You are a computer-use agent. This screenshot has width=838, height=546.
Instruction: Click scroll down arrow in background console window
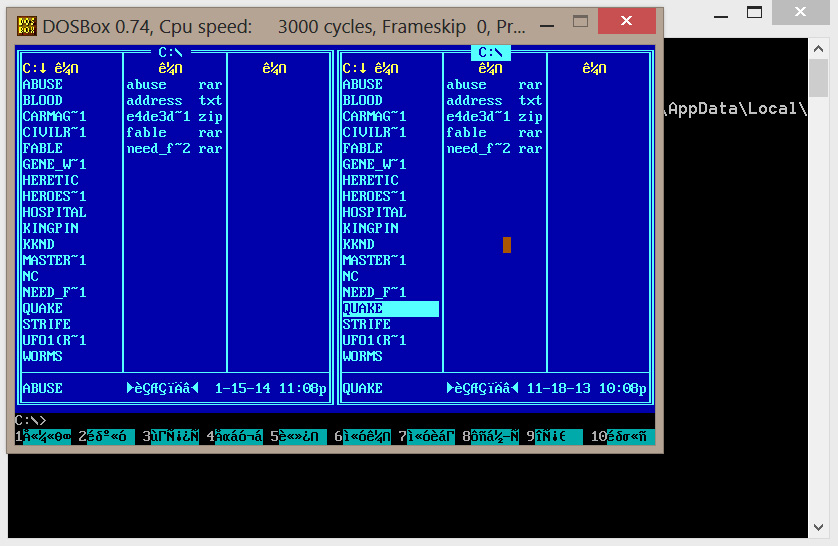[818, 527]
